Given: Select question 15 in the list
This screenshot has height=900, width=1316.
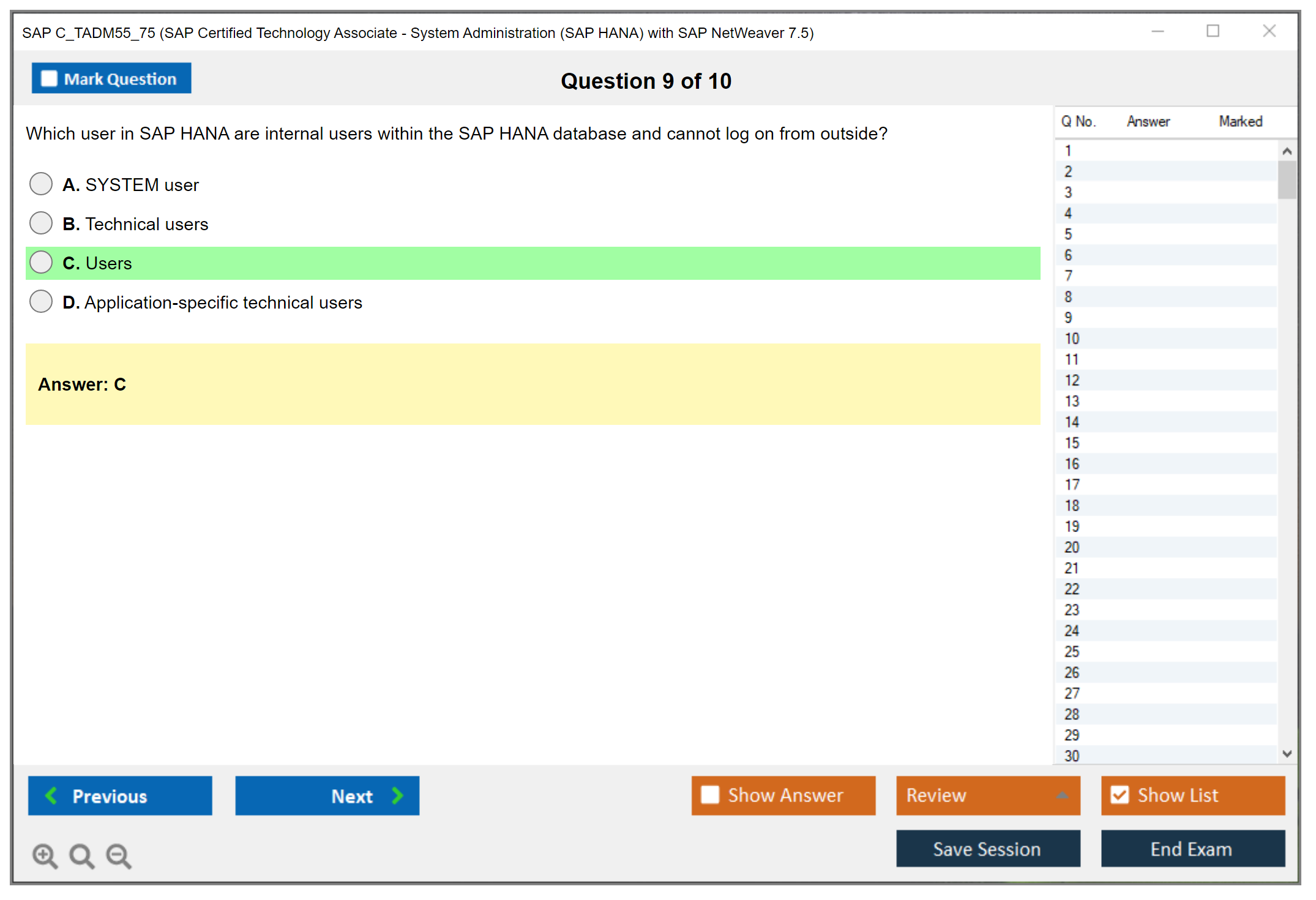Looking at the screenshot, I should click(x=1072, y=443).
